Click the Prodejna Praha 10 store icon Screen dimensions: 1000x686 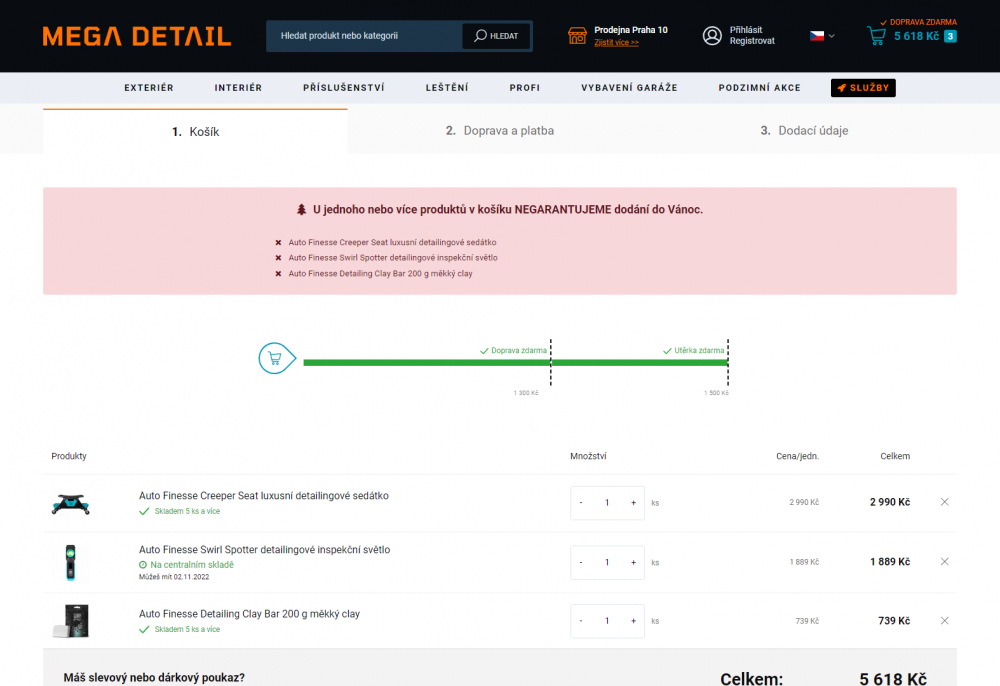coord(577,36)
